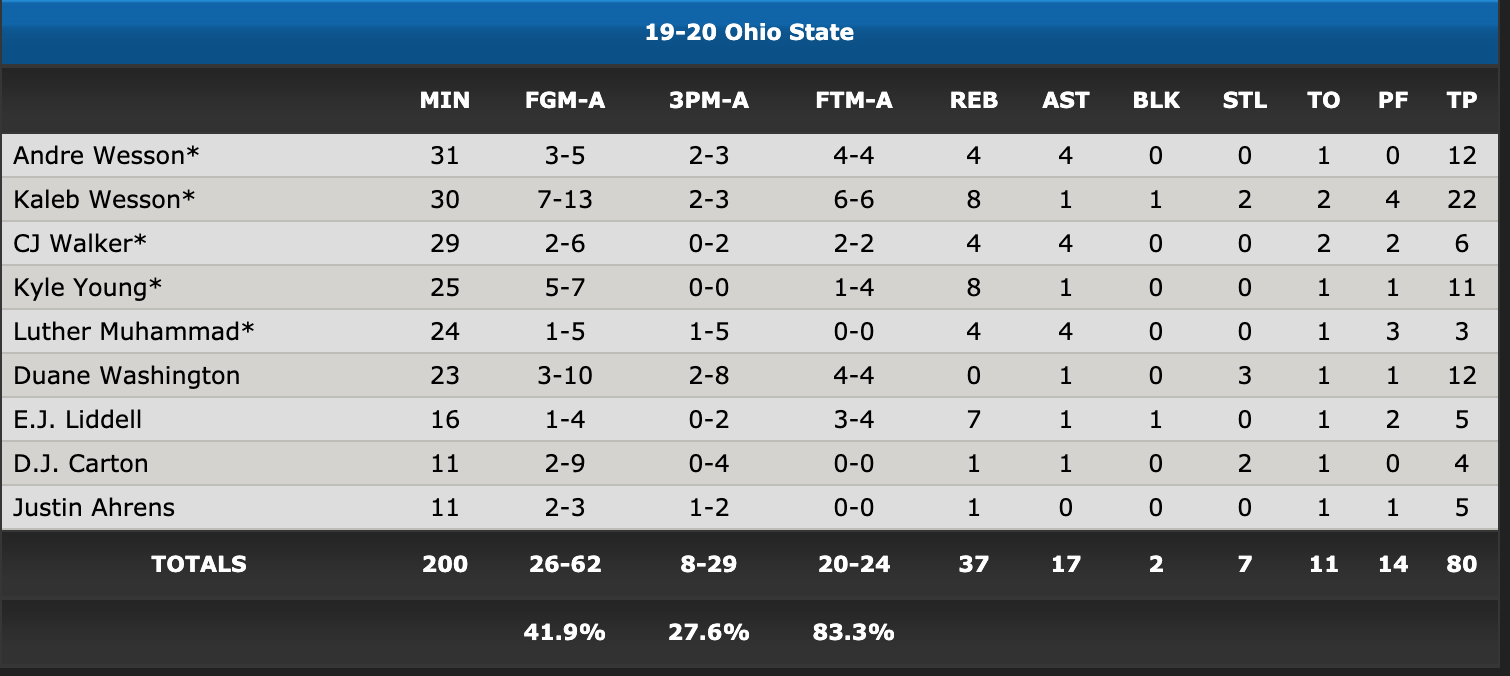Click D.J. Carton's player name
Viewport: 1510px width, 676px height.
click(x=81, y=464)
